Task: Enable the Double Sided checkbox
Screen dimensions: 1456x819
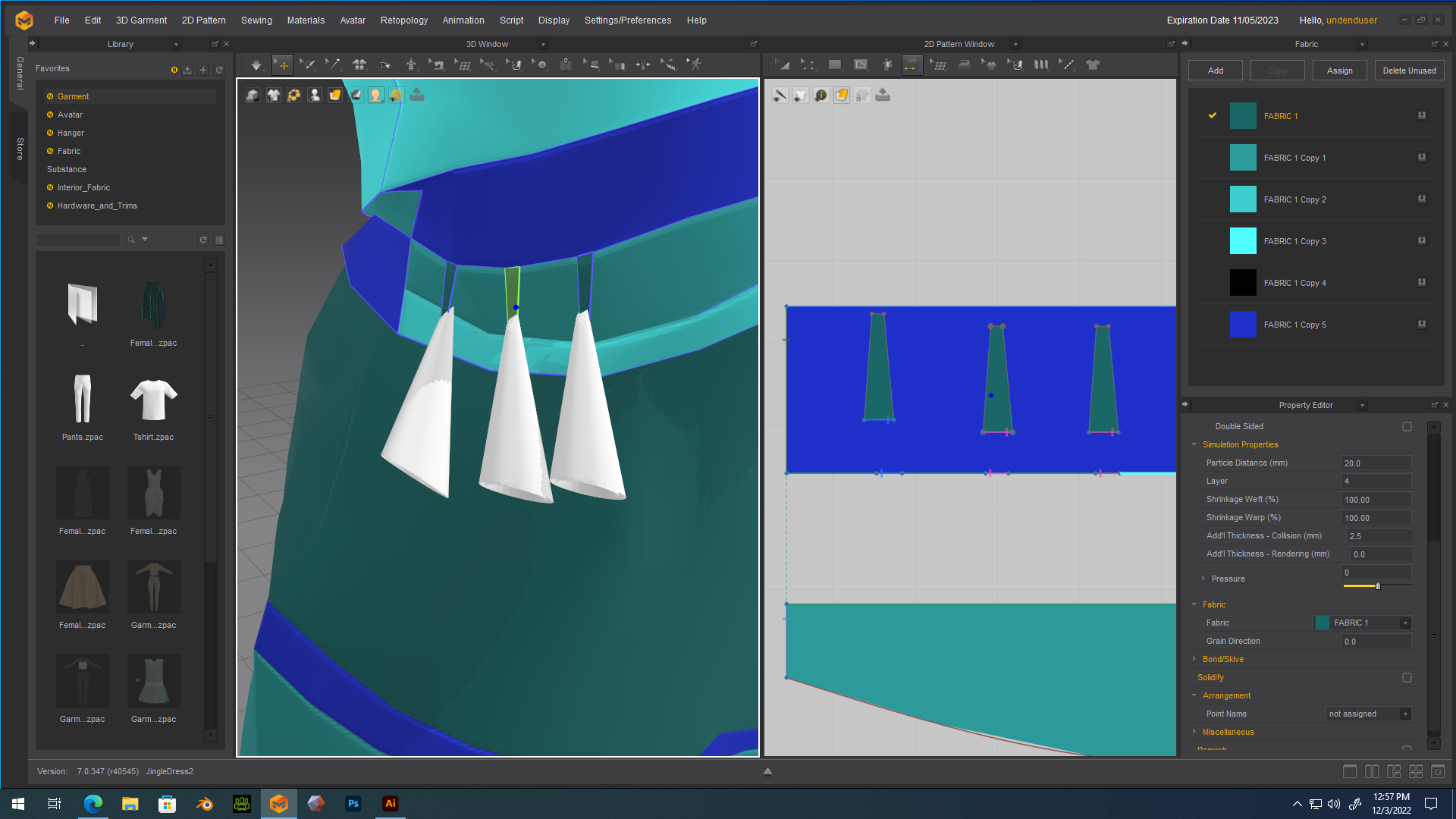Action: 1407,426
